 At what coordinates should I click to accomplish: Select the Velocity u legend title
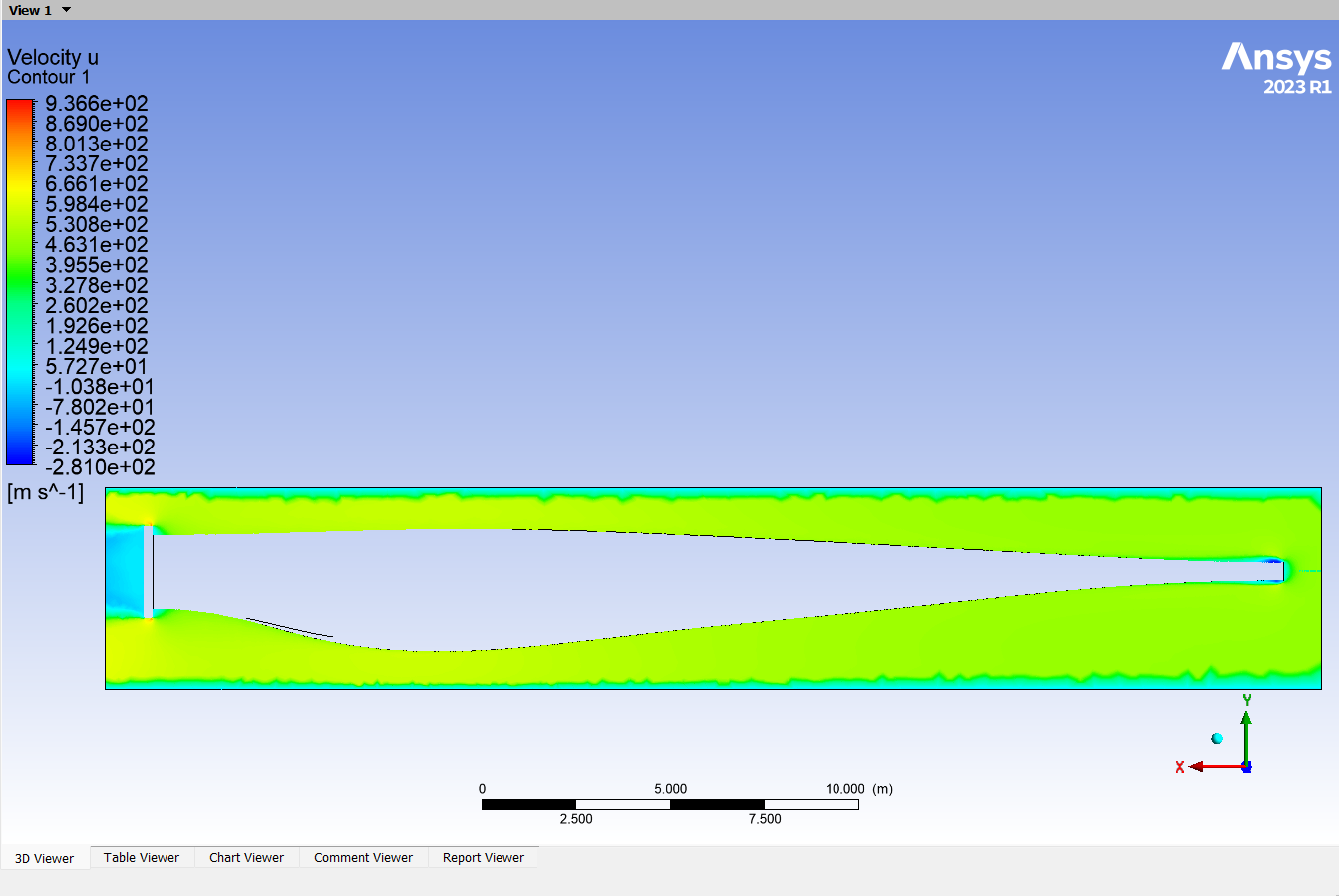coord(53,57)
